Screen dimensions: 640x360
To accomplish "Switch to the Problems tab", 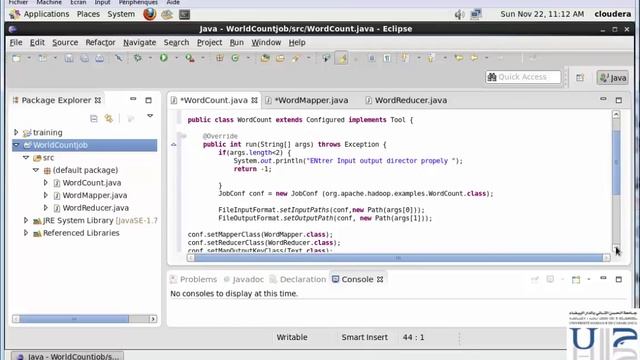I will click(194, 279).
